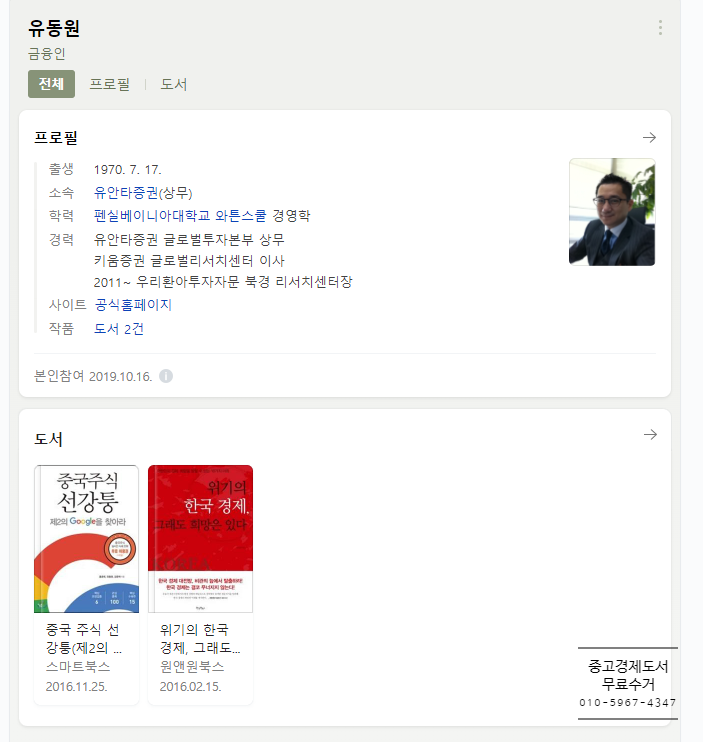Open the 유안타증권 affiliation link
The image size is (703, 742).
tap(126, 193)
